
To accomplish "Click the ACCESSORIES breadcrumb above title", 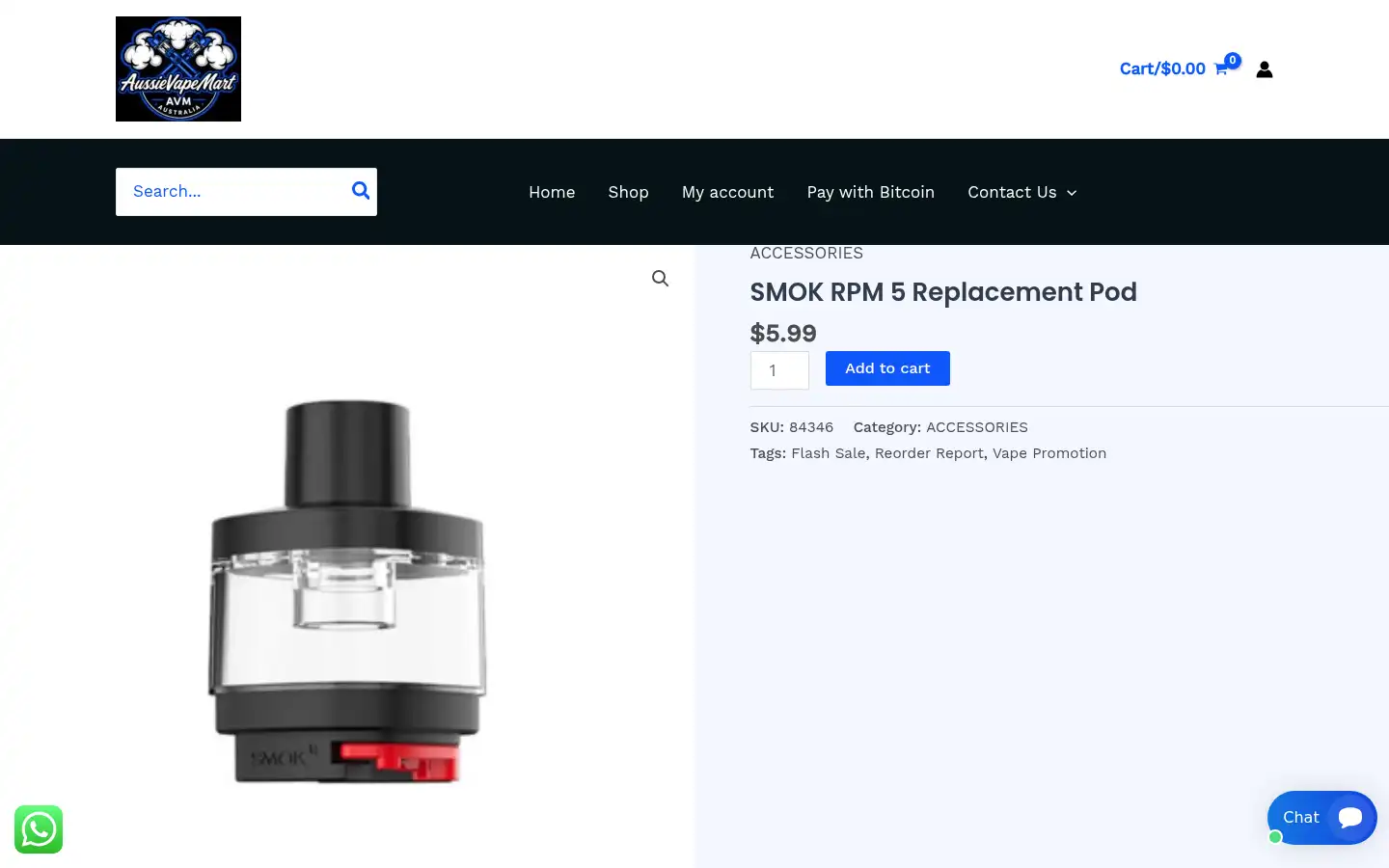I will [x=806, y=253].
